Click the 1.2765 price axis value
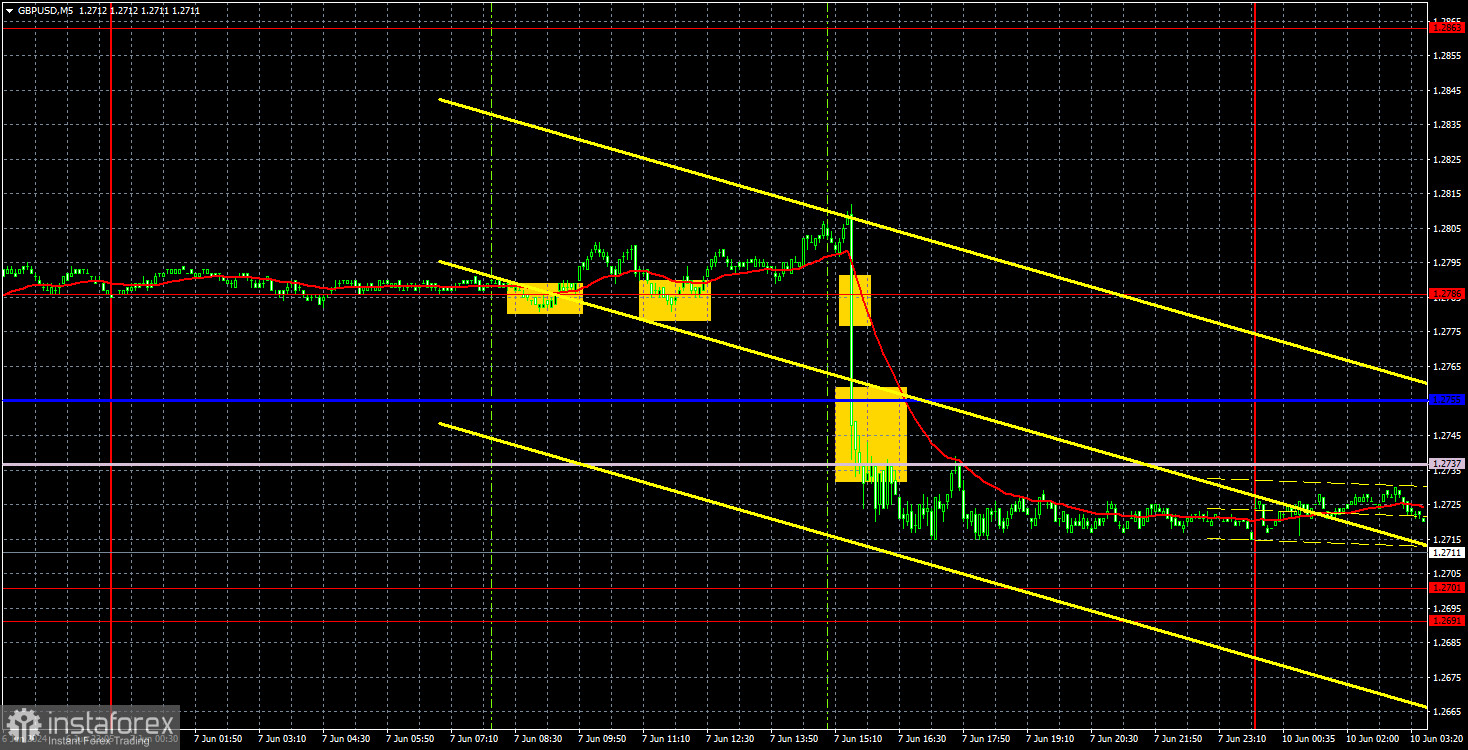The width and height of the screenshot is (1468, 750). click(x=1447, y=367)
